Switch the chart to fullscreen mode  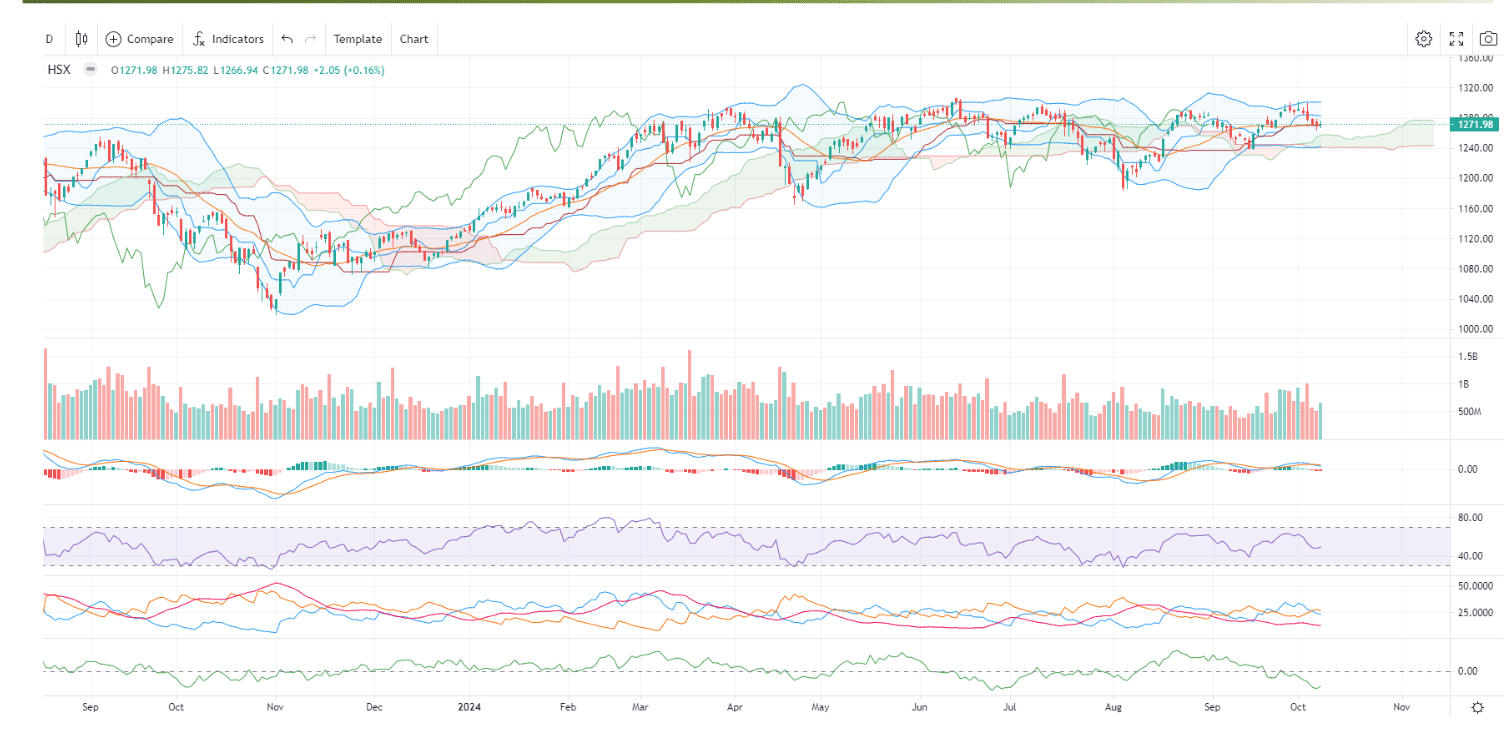click(x=1456, y=39)
